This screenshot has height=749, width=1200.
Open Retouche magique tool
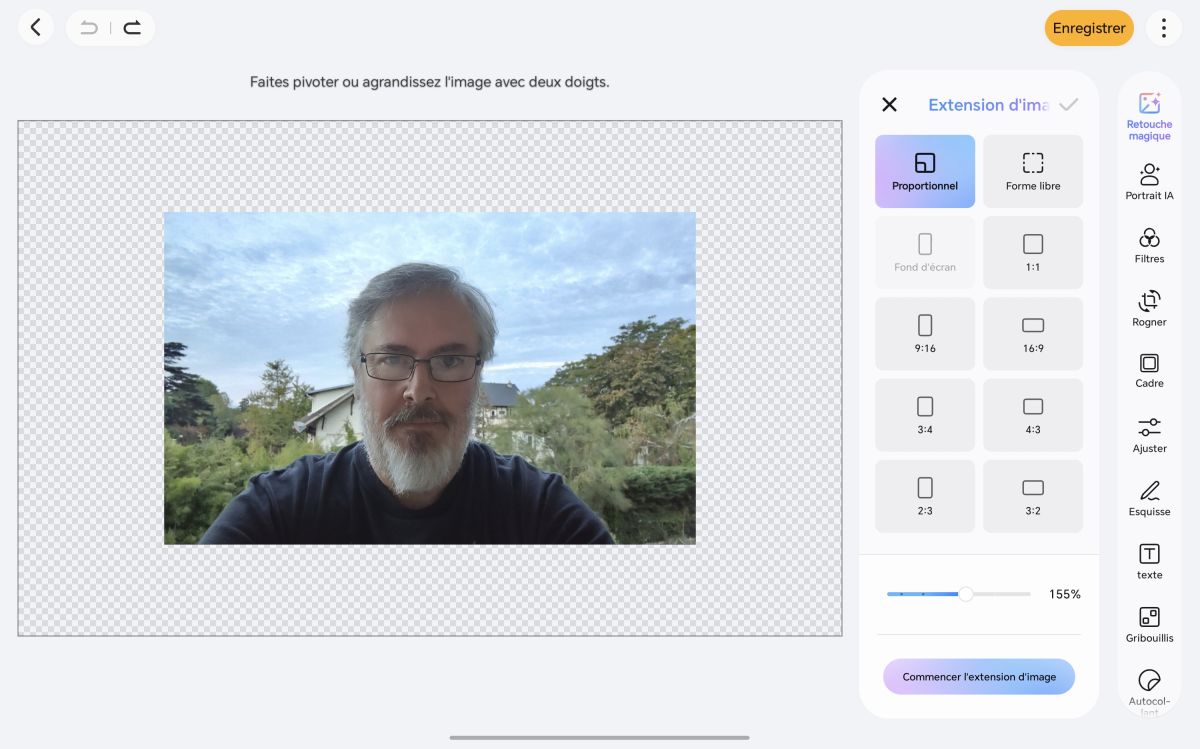(1150, 116)
